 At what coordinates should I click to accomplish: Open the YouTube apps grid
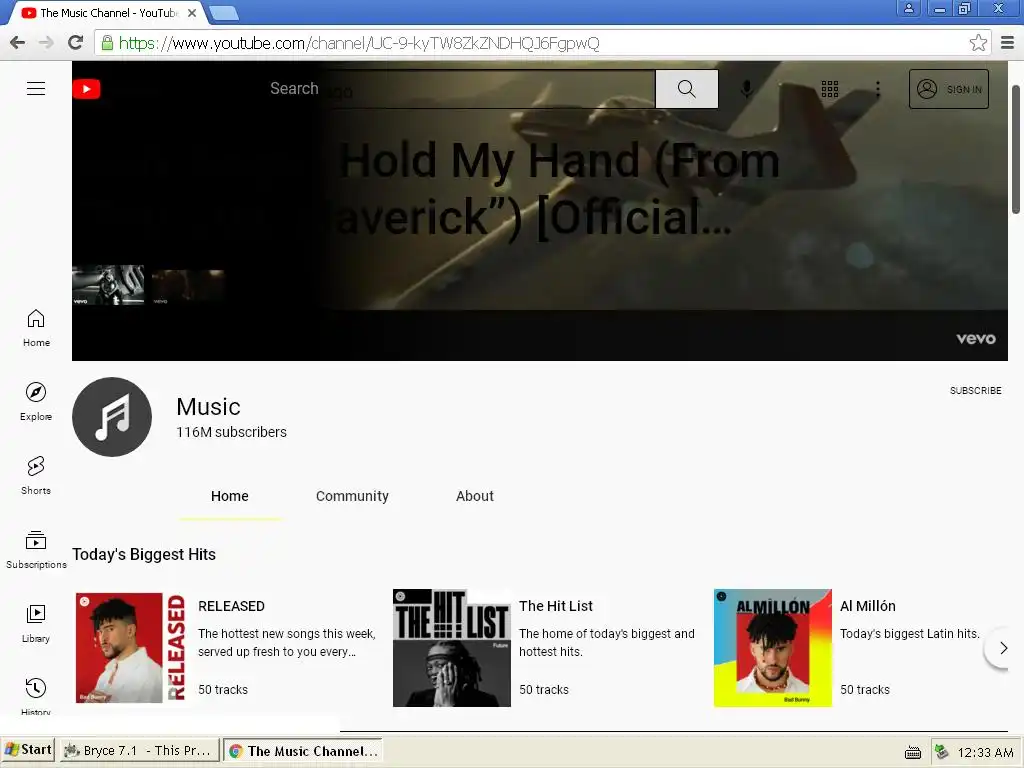(x=829, y=89)
